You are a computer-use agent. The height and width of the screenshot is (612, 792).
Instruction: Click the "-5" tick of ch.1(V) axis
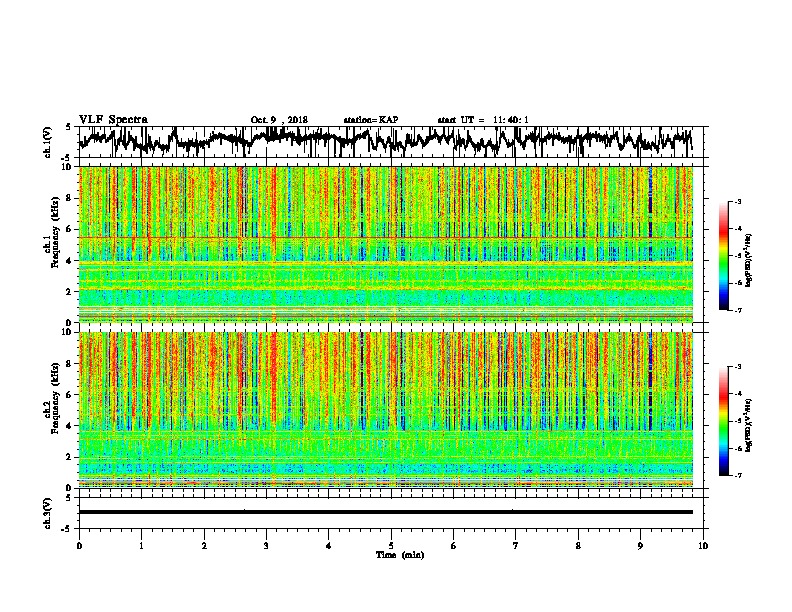click(67, 158)
